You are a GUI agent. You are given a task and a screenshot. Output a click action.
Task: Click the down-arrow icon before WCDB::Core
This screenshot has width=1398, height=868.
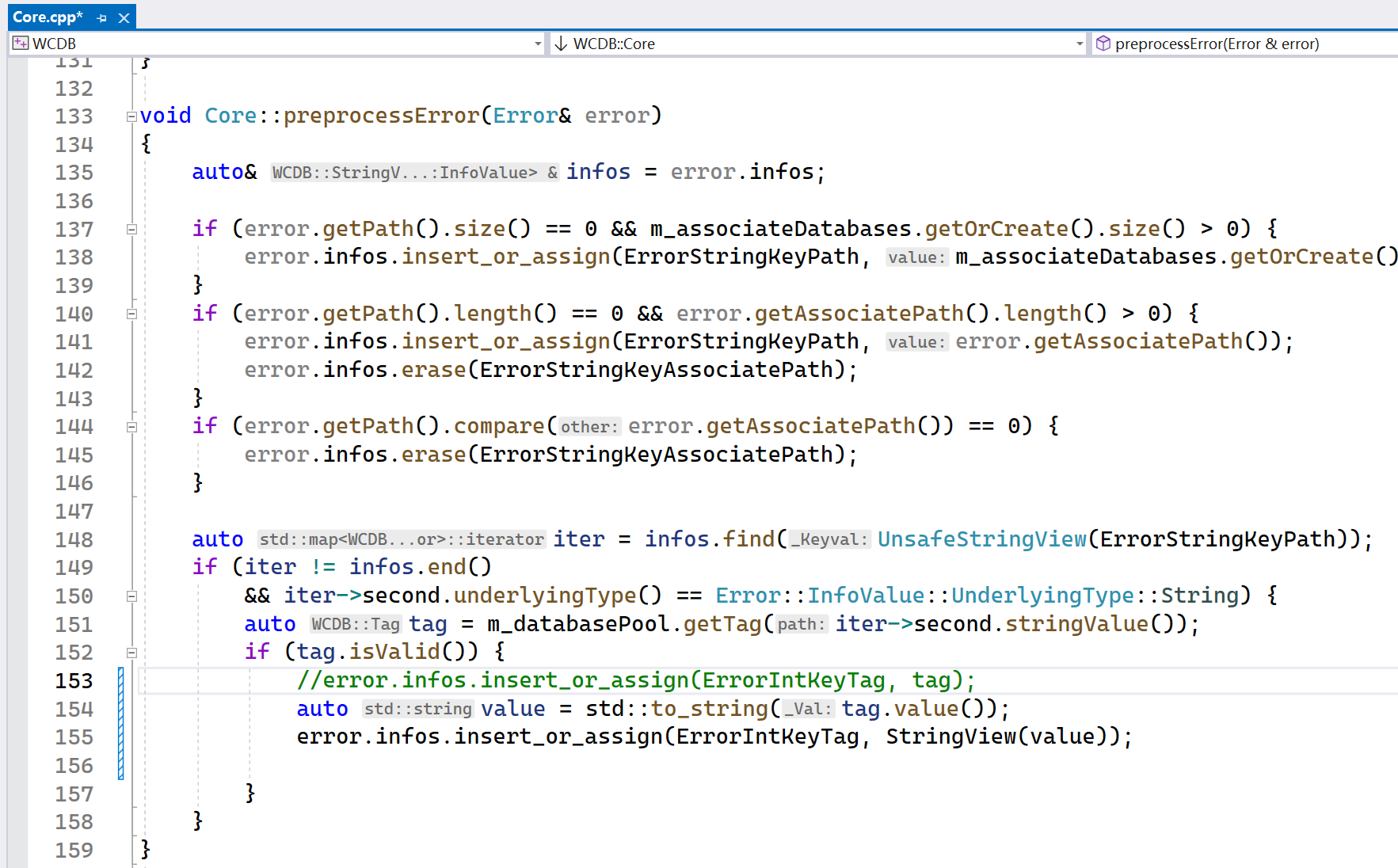click(x=562, y=44)
